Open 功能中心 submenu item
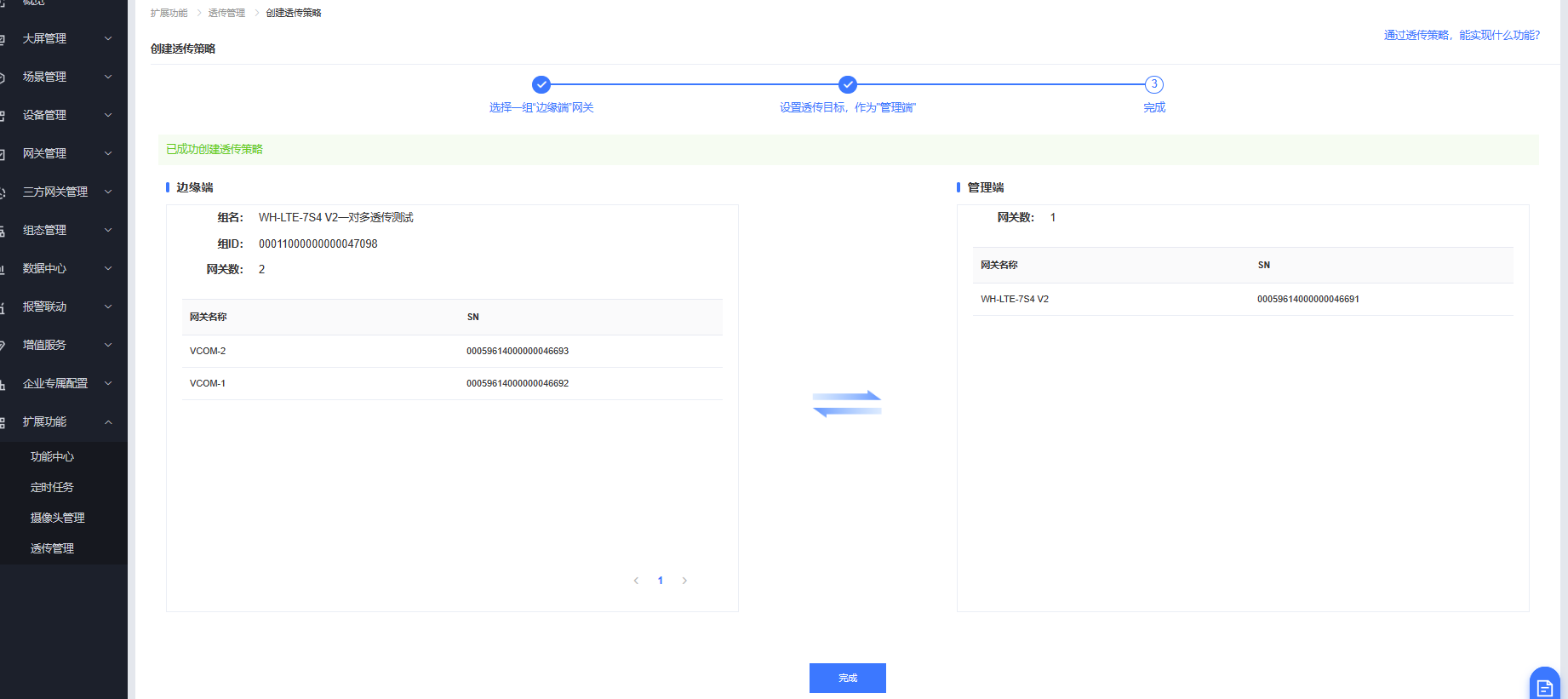The image size is (1568, 699). (x=52, y=456)
